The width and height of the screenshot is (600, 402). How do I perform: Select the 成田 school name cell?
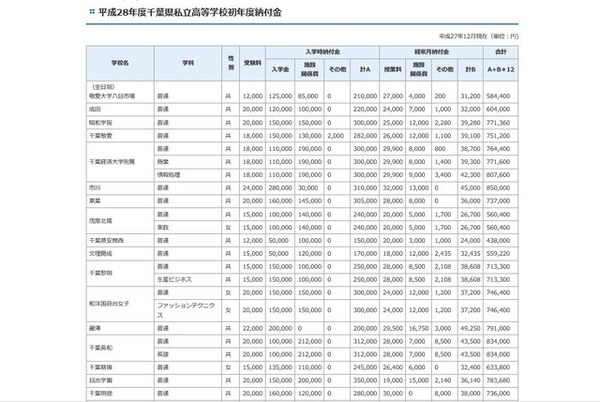120,109
